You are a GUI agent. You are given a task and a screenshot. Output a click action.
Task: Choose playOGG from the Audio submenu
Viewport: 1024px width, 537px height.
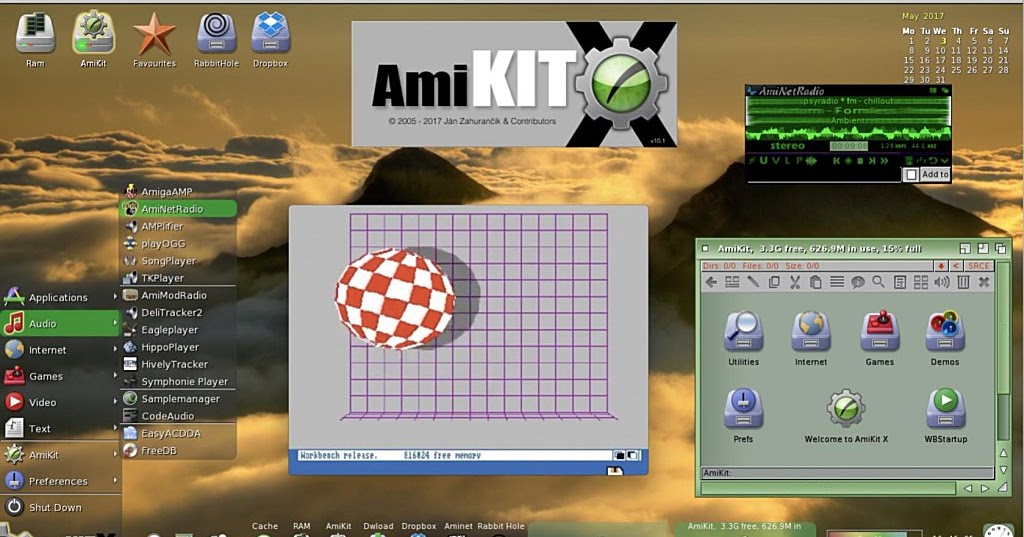pos(178,244)
